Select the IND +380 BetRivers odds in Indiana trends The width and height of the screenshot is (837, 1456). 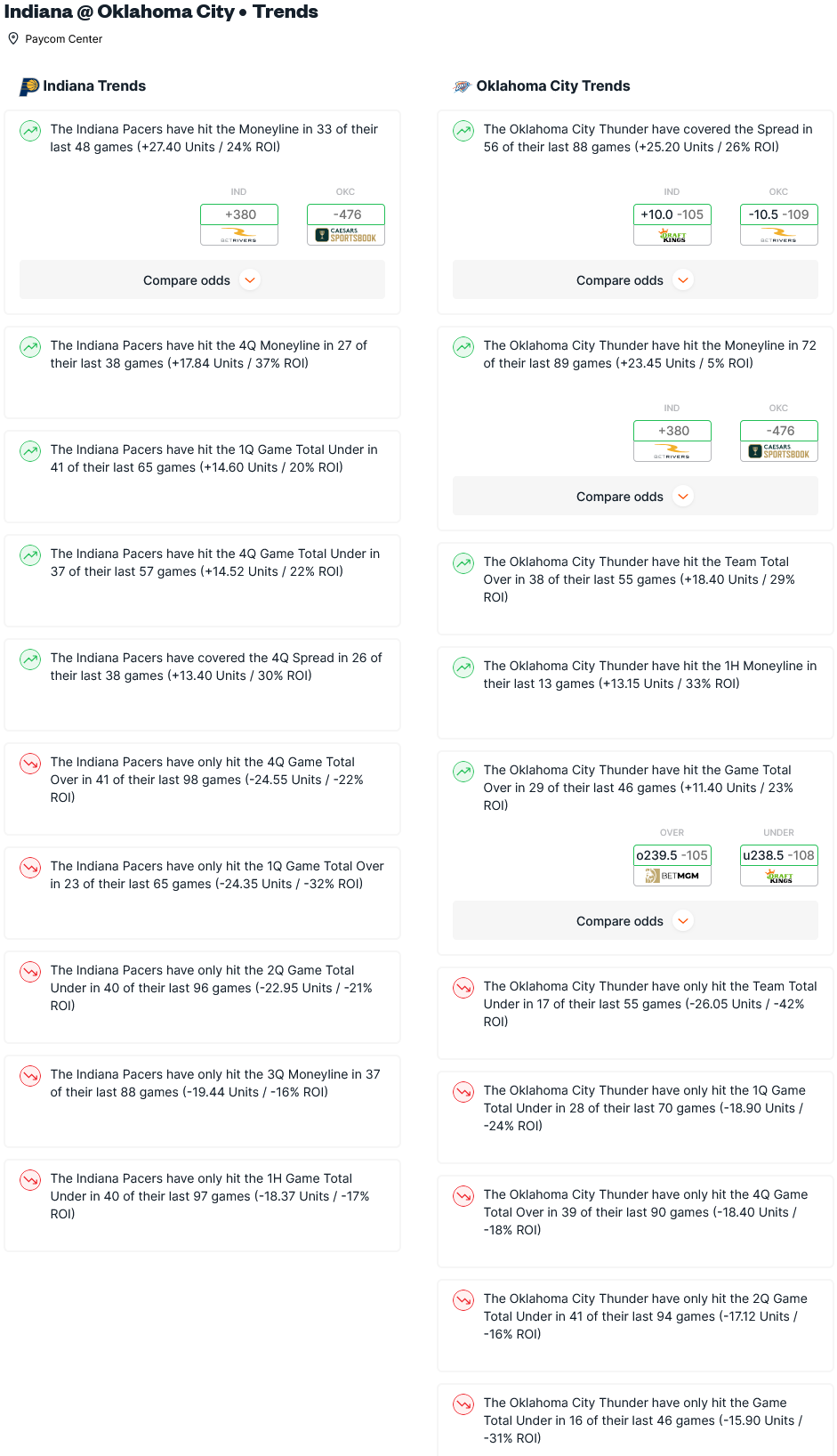coord(239,224)
